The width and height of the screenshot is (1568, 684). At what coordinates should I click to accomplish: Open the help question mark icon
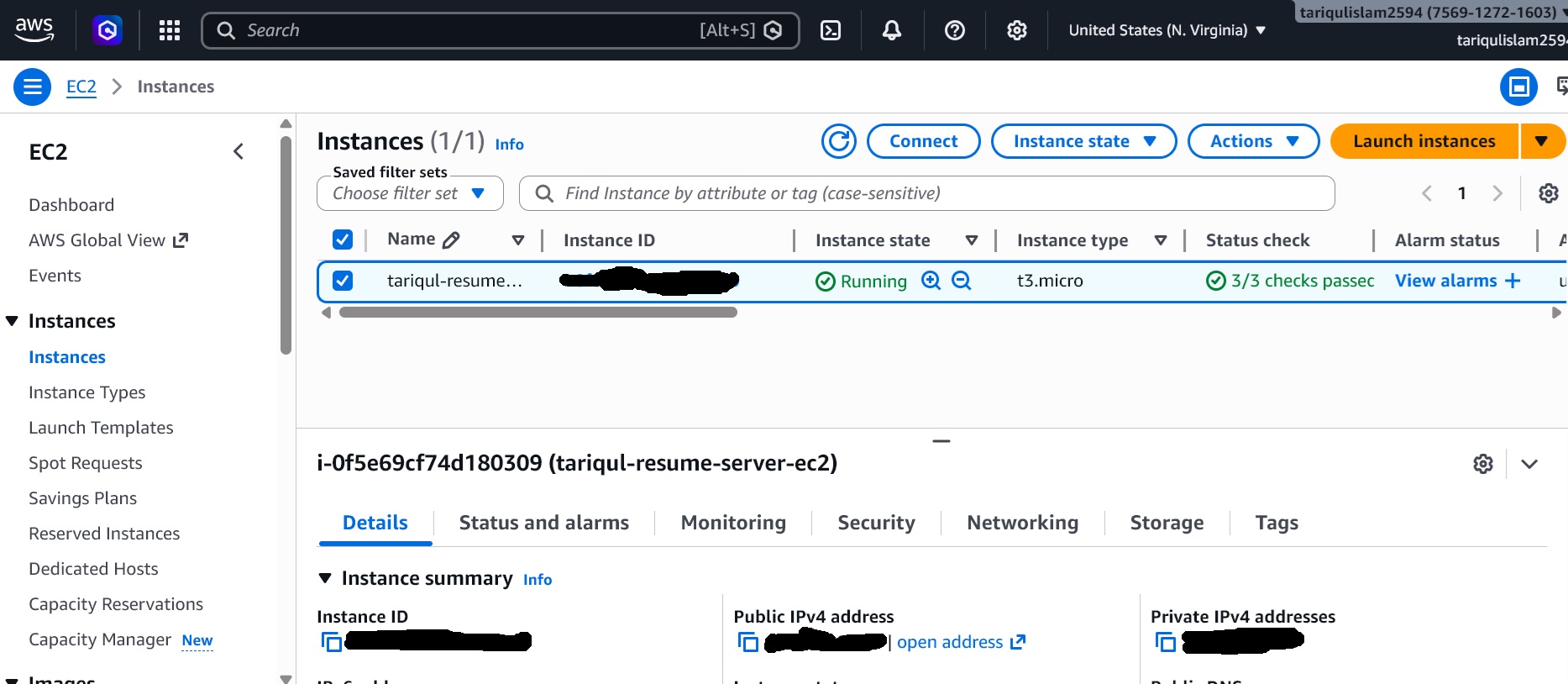tap(955, 30)
